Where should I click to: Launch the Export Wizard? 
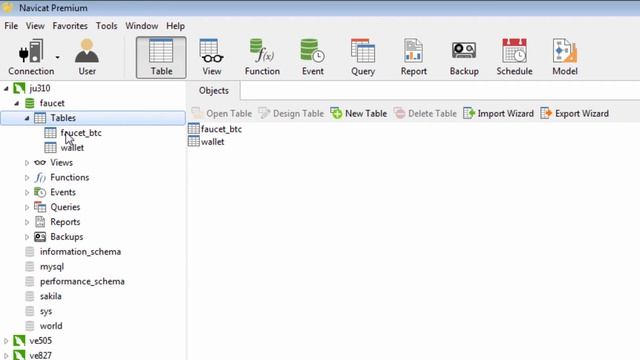coord(574,113)
